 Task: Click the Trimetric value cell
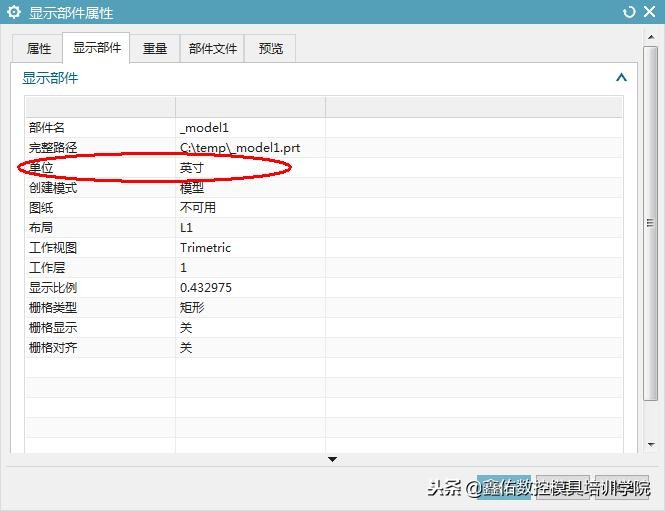[205, 248]
